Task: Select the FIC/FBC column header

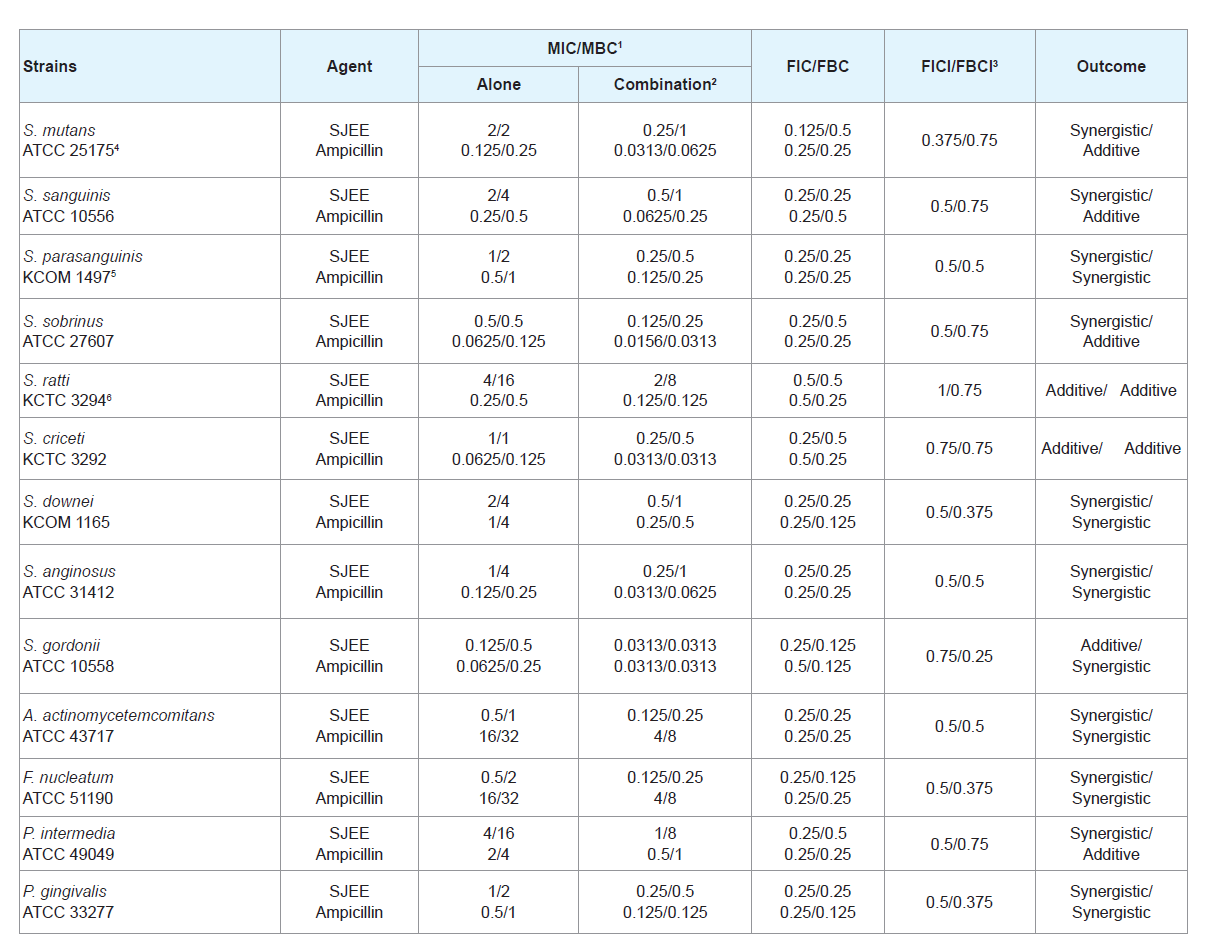Action: coord(818,66)
